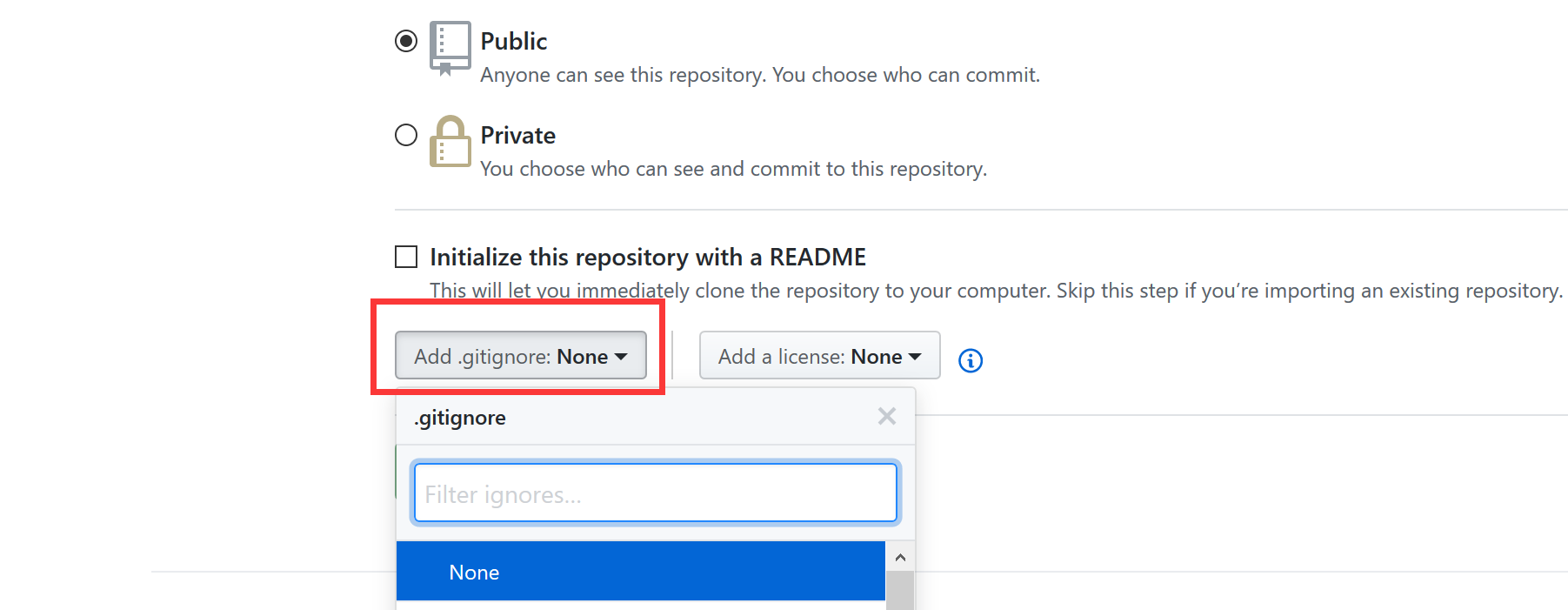The height and width of the screenshot is (610, 1568).
Task: Select the Public repository radio button
Action: (406, 41)
